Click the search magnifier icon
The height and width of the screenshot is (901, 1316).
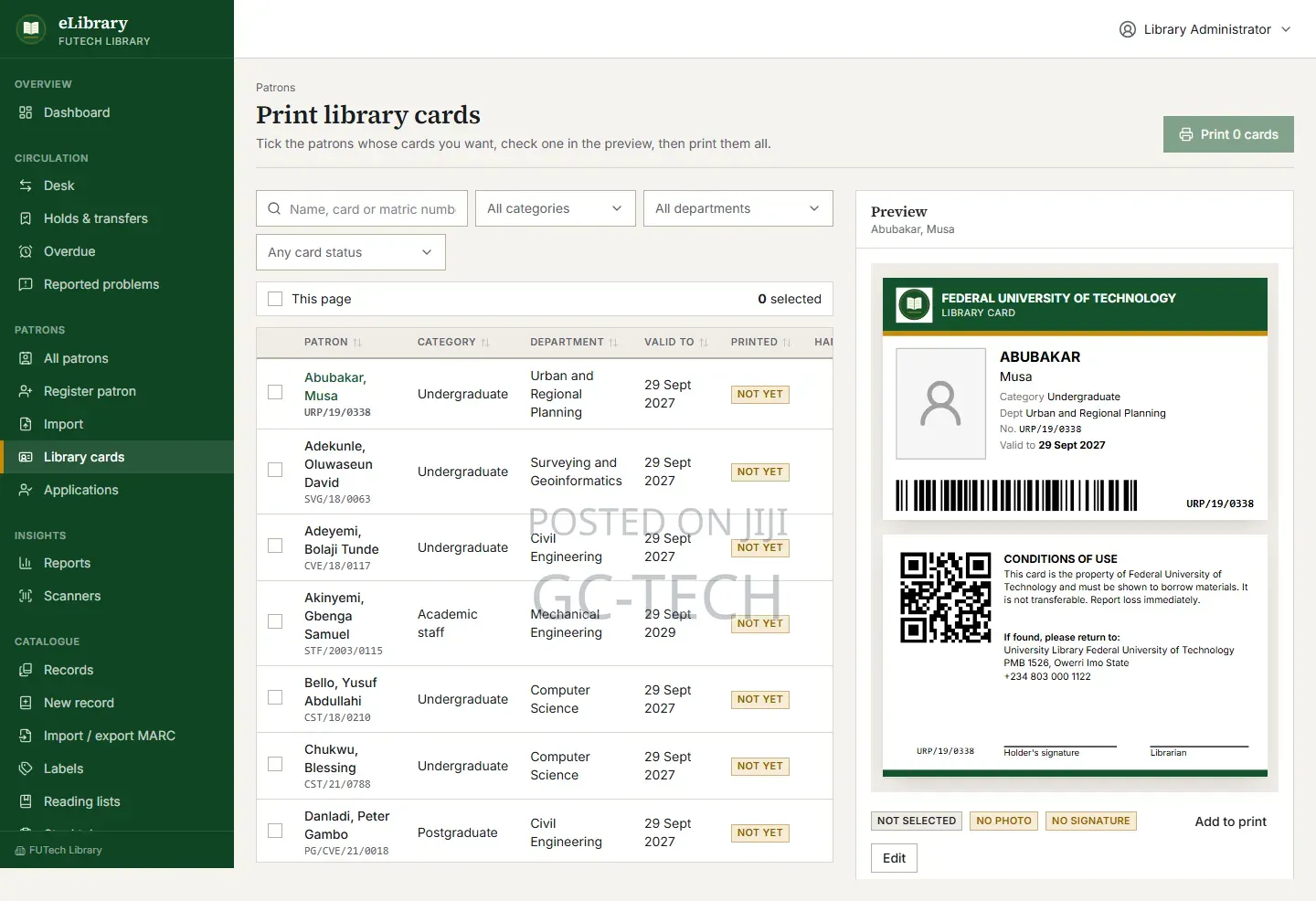(x=274, y=208)
